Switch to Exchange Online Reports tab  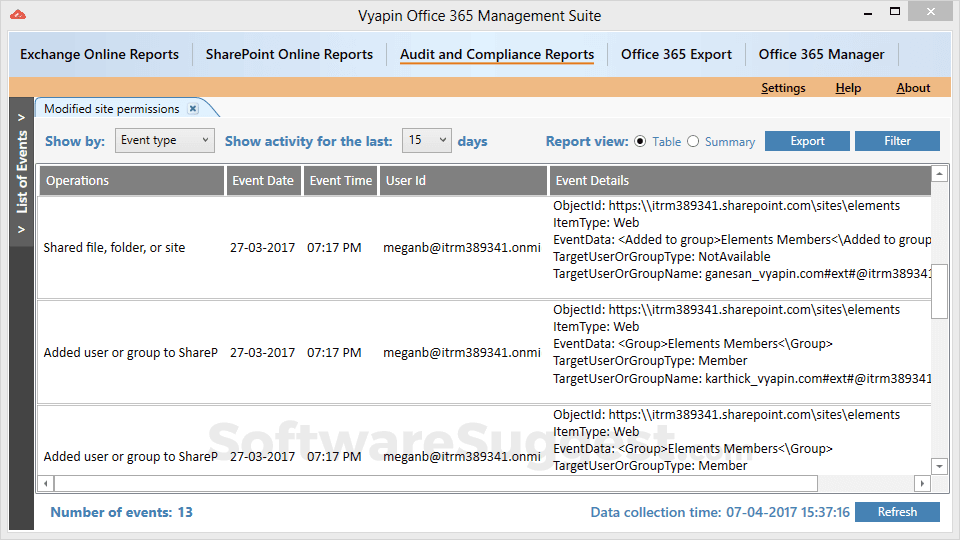99,55
